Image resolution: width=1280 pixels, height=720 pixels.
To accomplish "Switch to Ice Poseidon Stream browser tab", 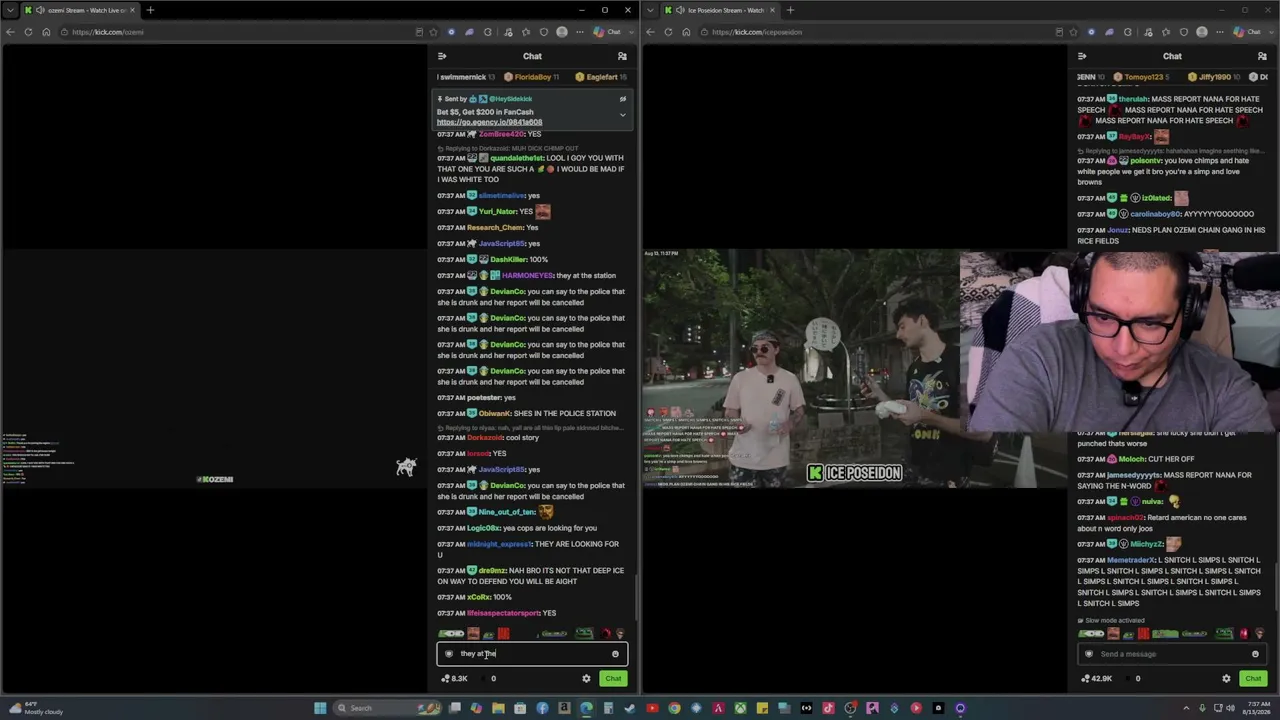I will (718, 10).
